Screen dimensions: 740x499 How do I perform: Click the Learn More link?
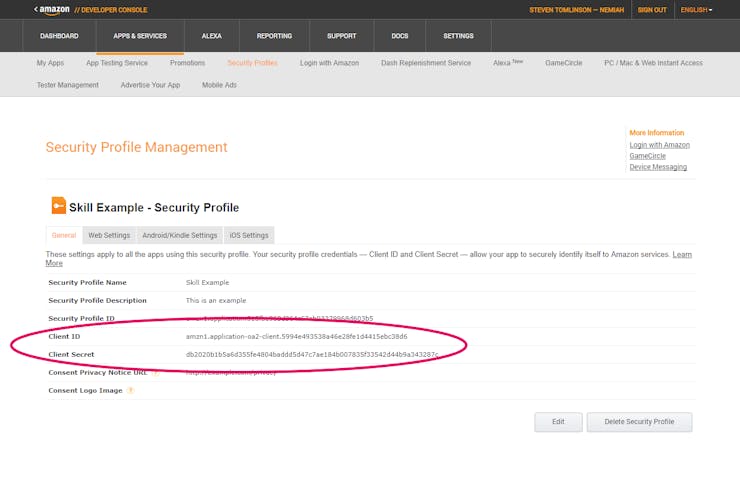tap(682, 254)
